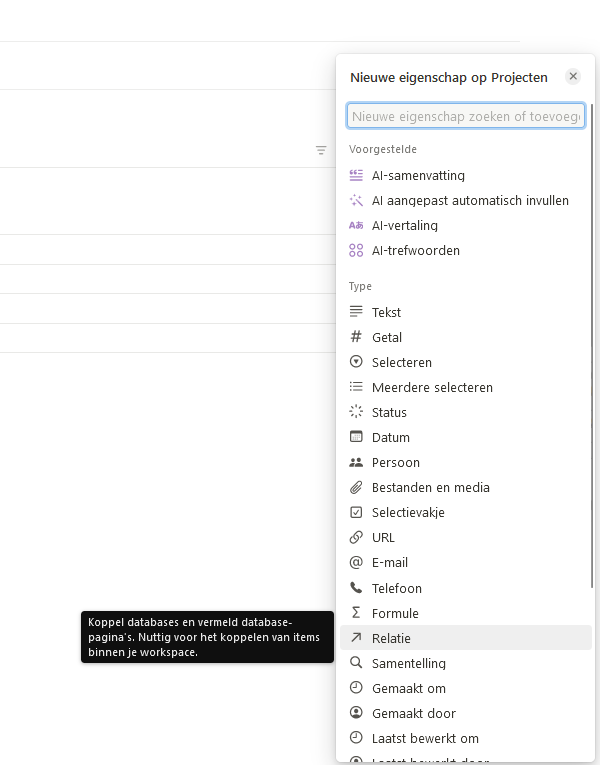600x765 pixels.
Task: Click the Samentelling magnifier icon
Action: (356, 663)
